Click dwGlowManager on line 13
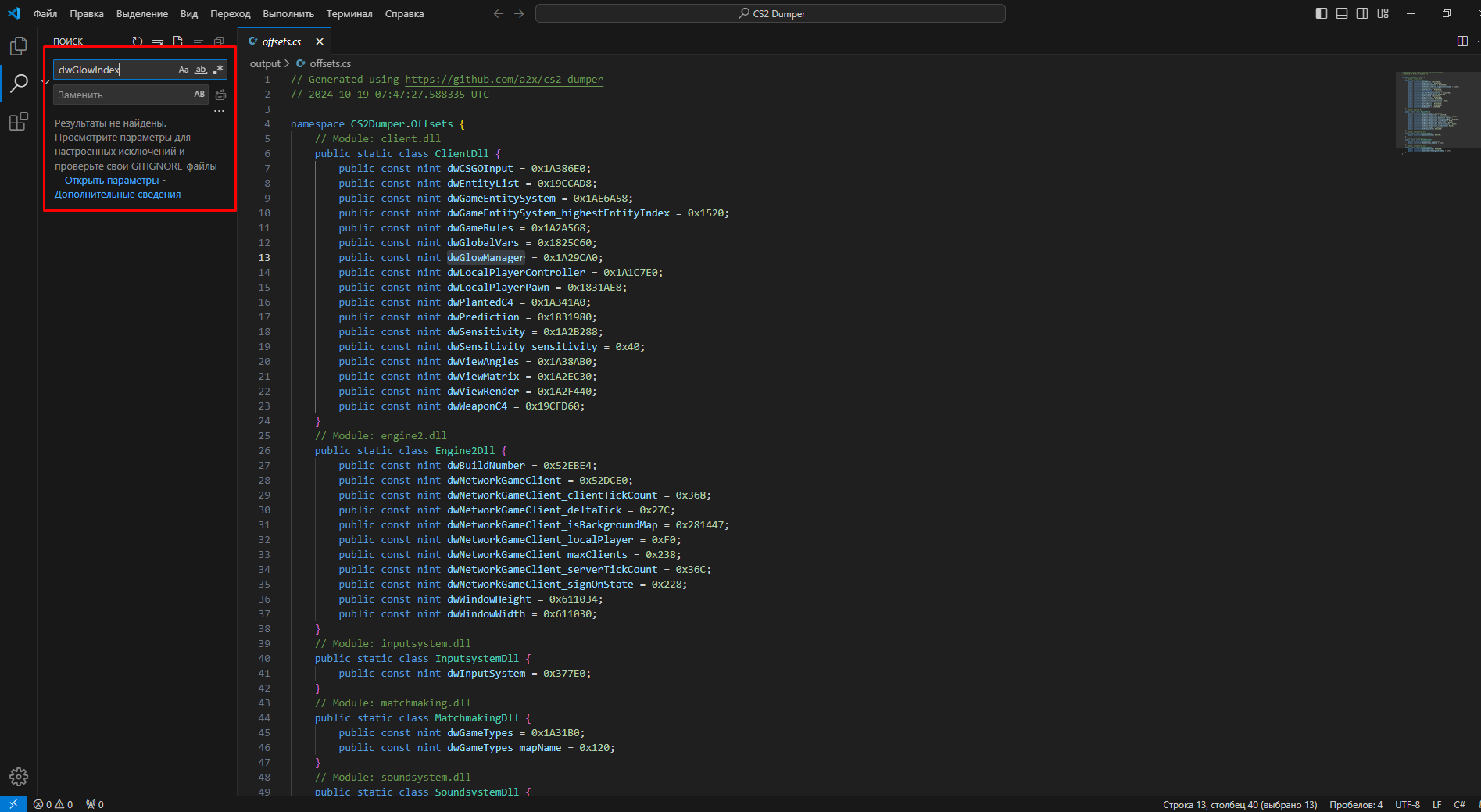1481x812 pixels. tap(486, 258)
